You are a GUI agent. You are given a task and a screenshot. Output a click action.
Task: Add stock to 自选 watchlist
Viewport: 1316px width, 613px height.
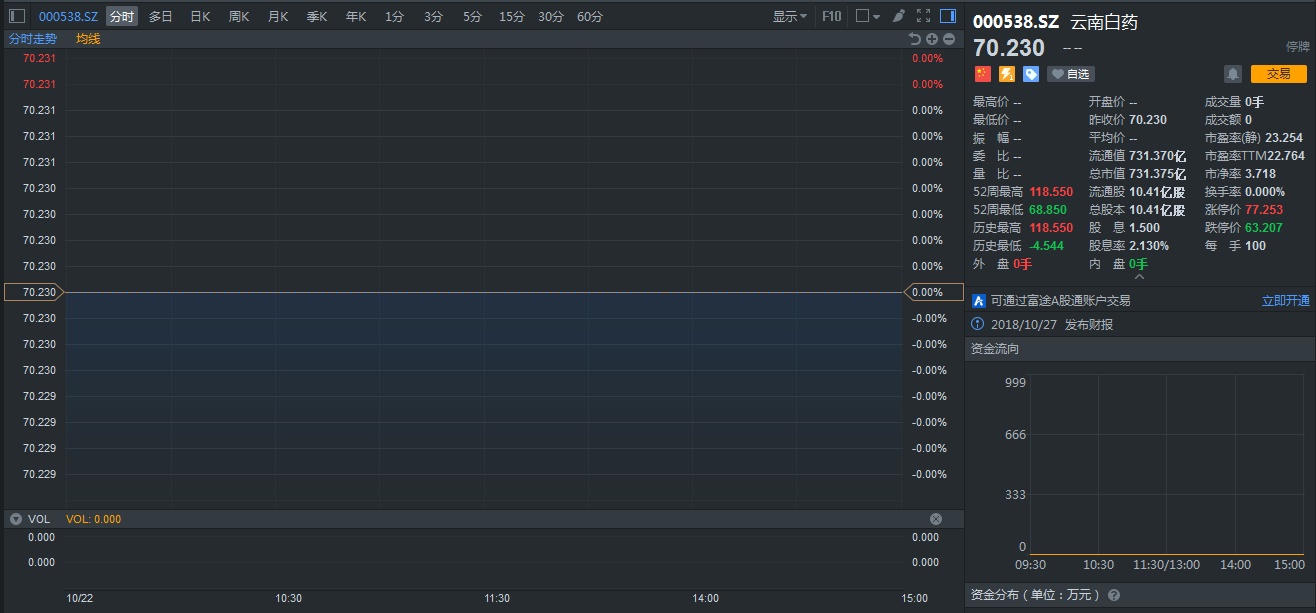(x=1070, y=74)
